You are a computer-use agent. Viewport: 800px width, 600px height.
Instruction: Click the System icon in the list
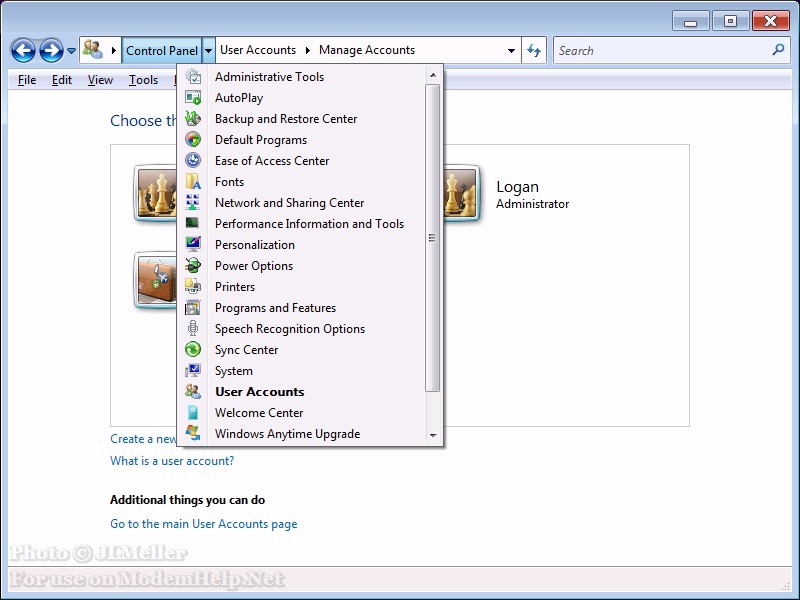(193, 370)
